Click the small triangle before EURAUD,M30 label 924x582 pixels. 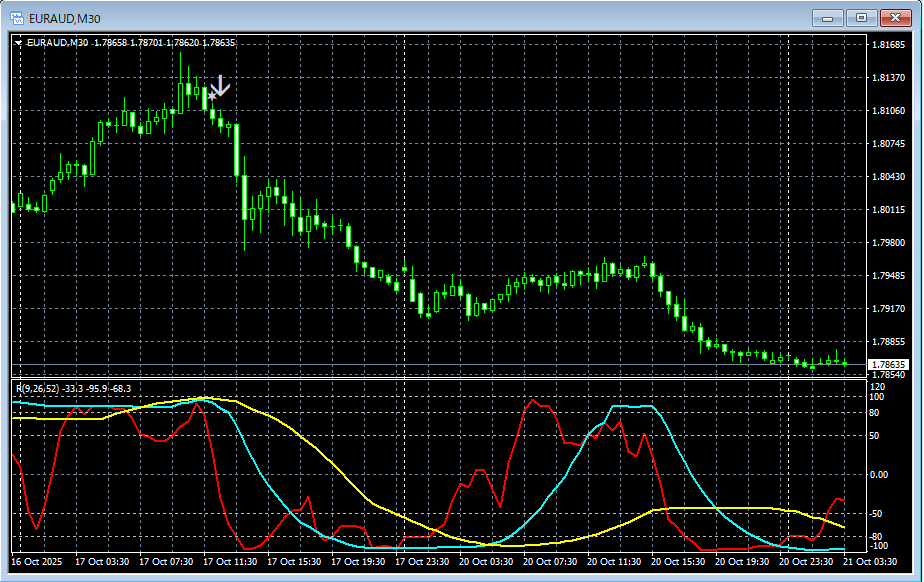18,43
